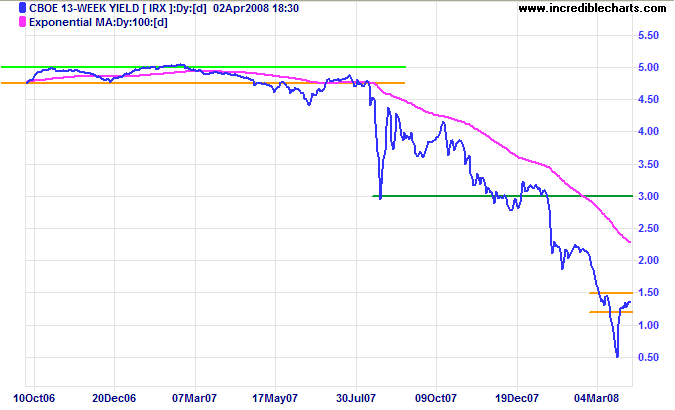
Task: Click the 5.50 y-axis label
Action: pos(648,35)
